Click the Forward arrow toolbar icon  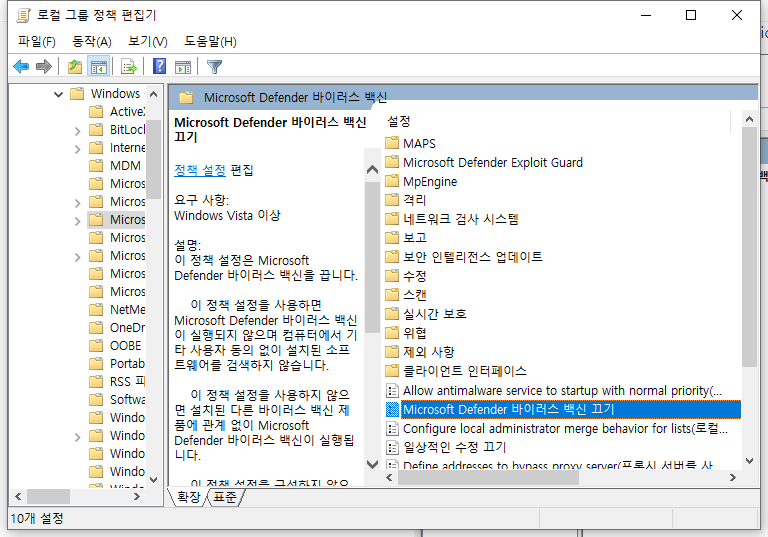[x=44, y=66]
